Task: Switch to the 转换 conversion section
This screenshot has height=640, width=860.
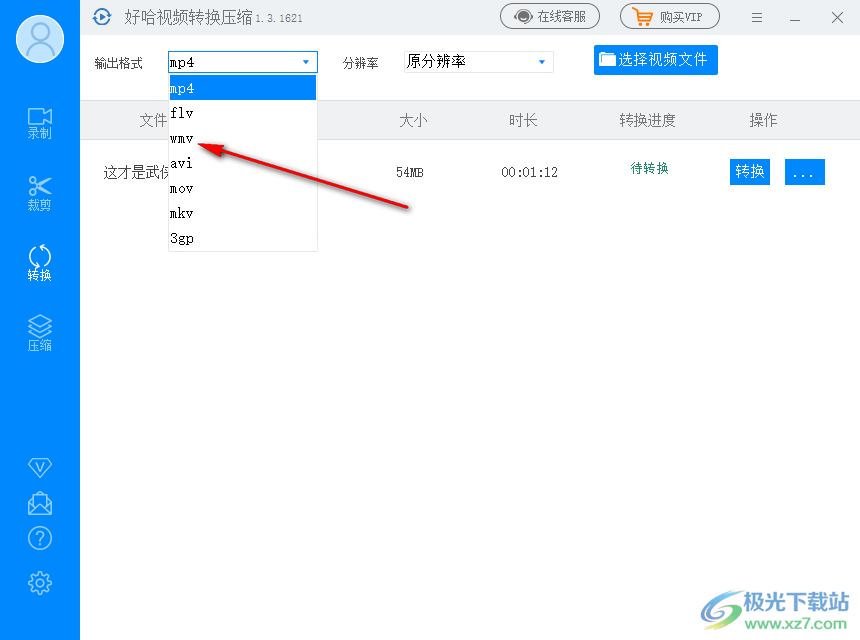Action: [x=39, y=263]
